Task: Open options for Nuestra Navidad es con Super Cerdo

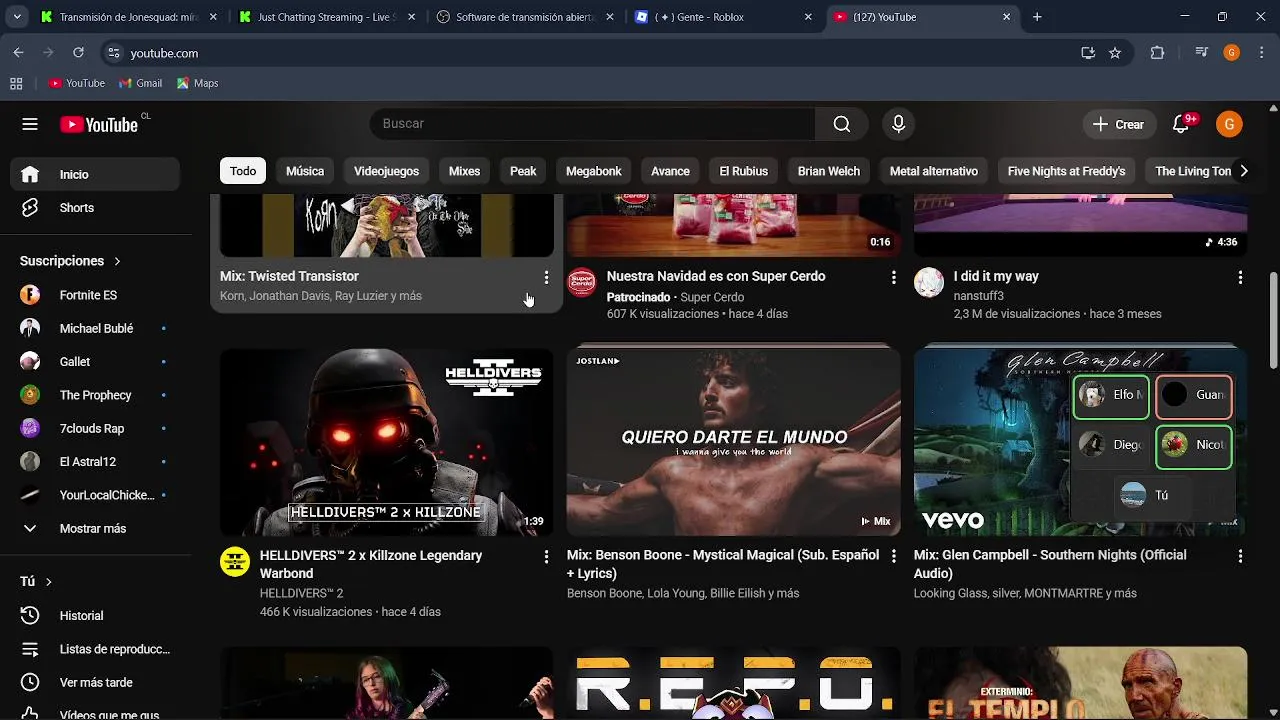Action: coord(894,277)
